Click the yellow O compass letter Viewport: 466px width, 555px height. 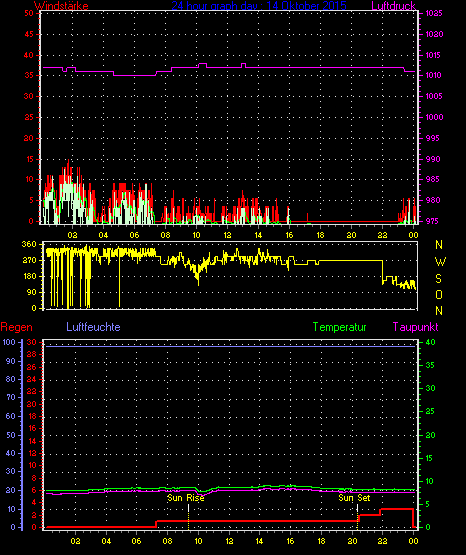[439, 294]
